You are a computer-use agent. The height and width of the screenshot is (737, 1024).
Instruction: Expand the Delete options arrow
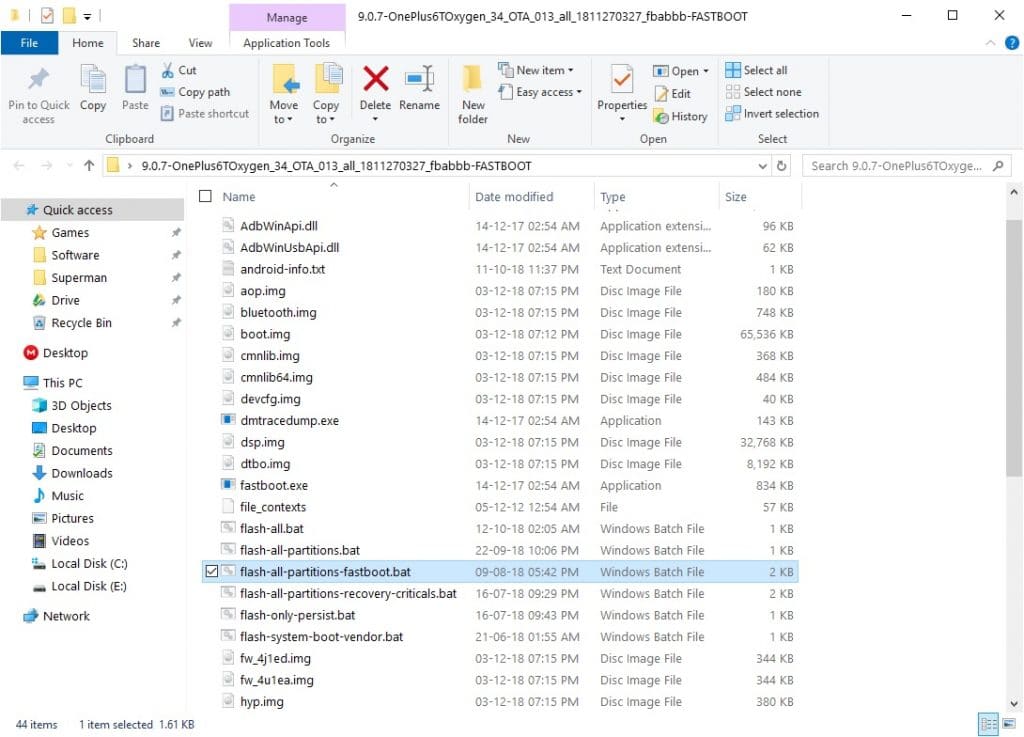tap(376, 119)
